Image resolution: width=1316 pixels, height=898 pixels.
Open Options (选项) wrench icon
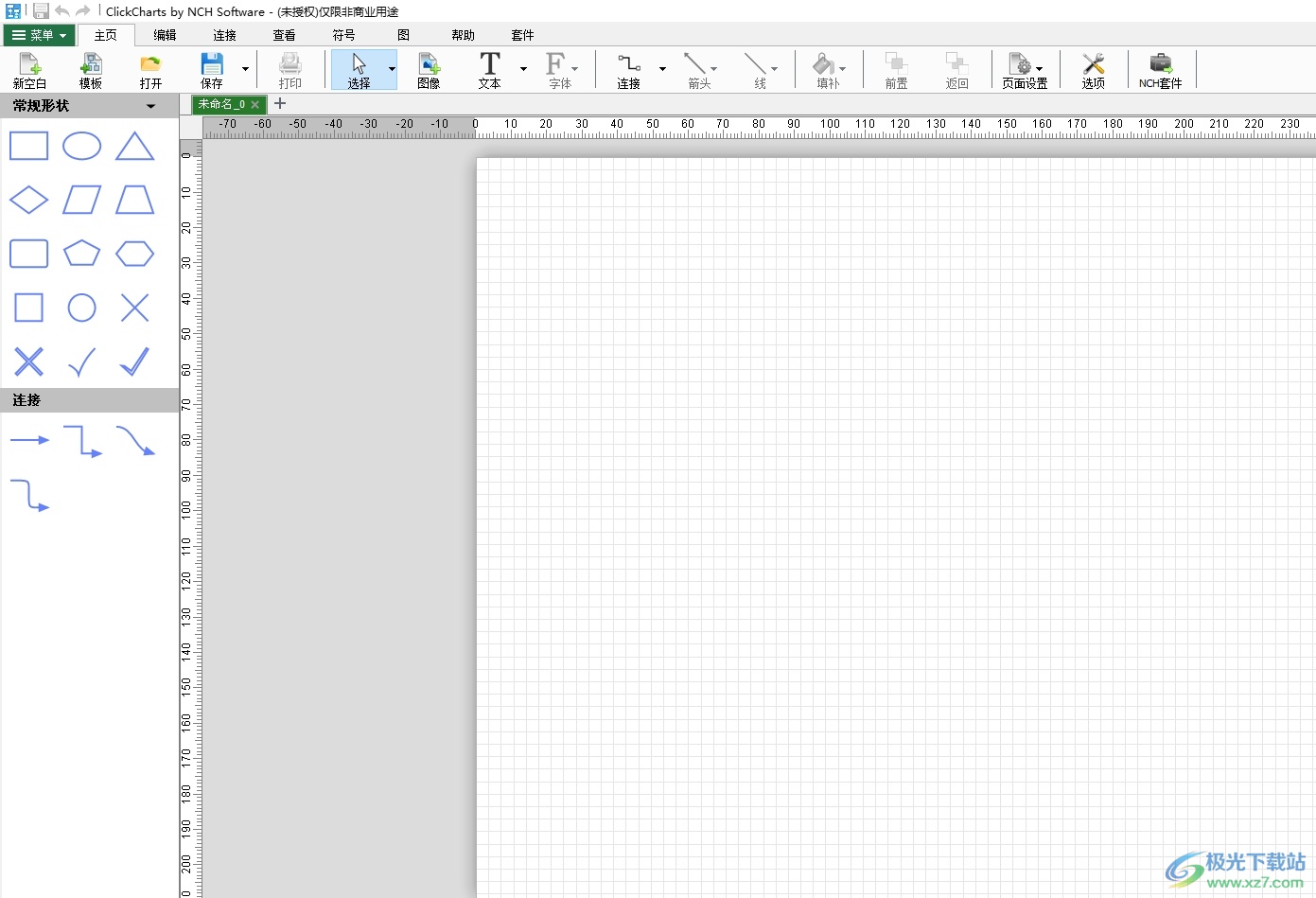pyautogui.click(x=1094, y=70)
